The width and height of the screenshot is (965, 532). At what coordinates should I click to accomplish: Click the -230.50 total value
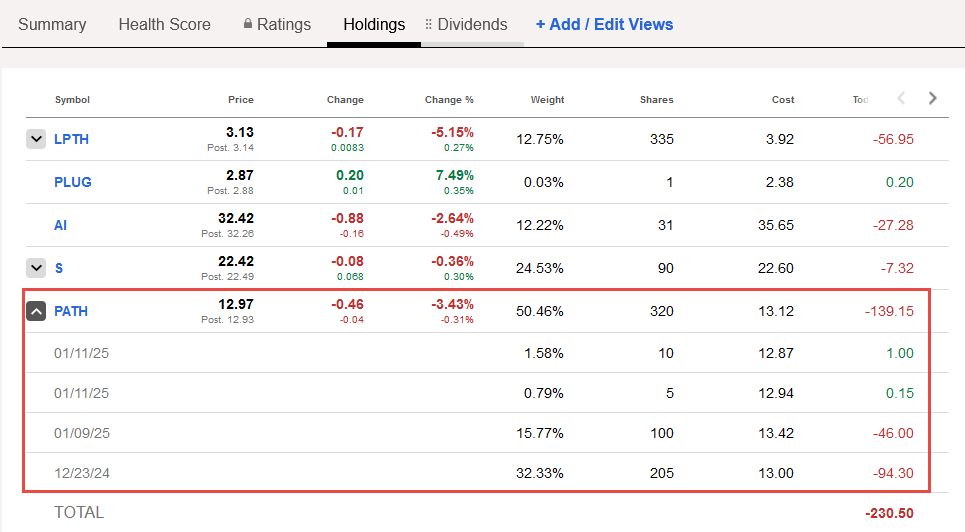point(889,513)
